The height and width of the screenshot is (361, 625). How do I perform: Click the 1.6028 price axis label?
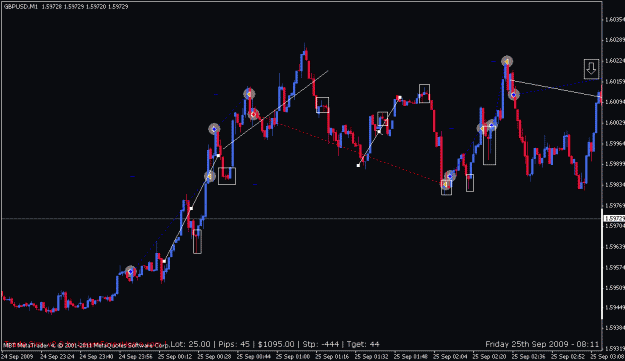[x=615, y=40]
